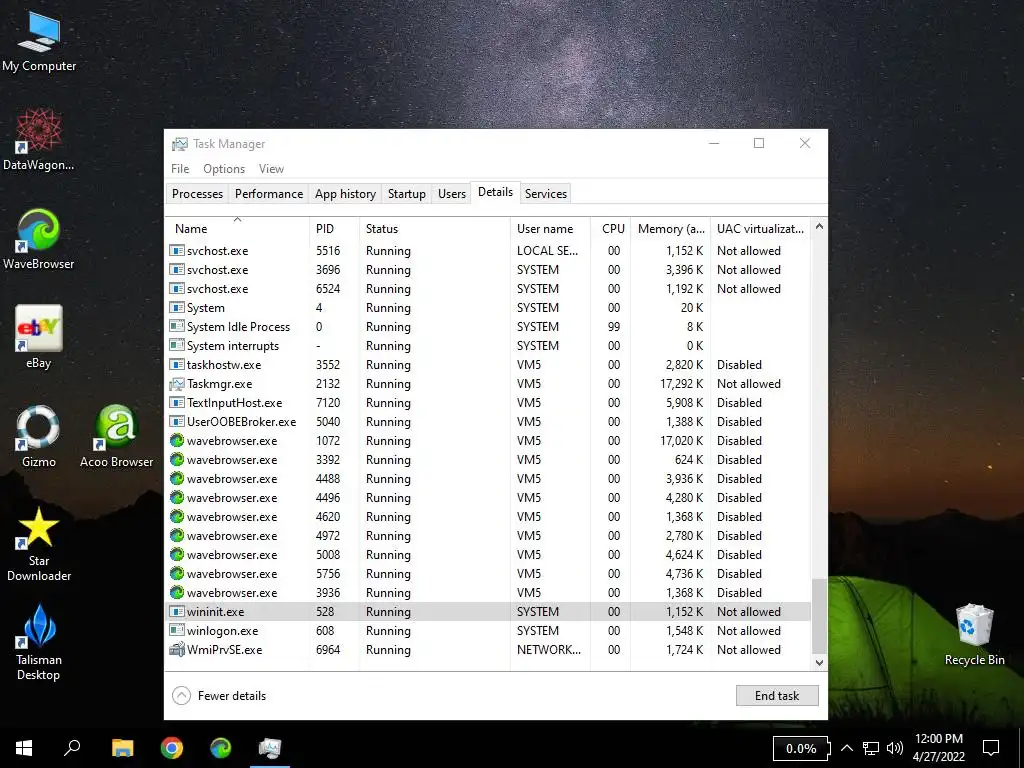Open the Star Downloader desktop shortcut
The height and width of the screenshot is (768, 1024).
click(x=39, y=544)
